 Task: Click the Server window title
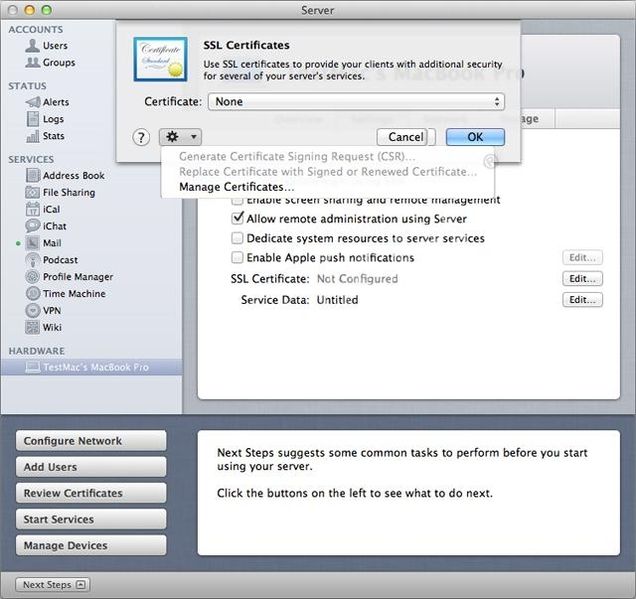point(318,10)
